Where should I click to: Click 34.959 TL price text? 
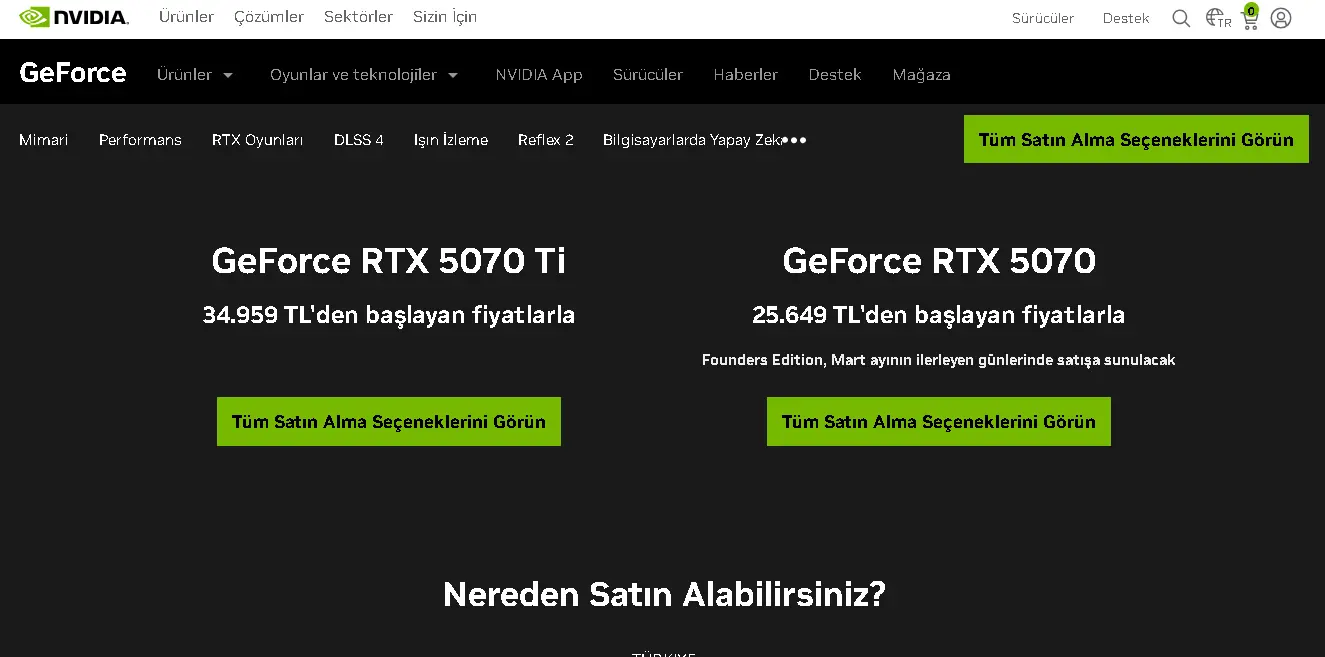tap(389, 315)
